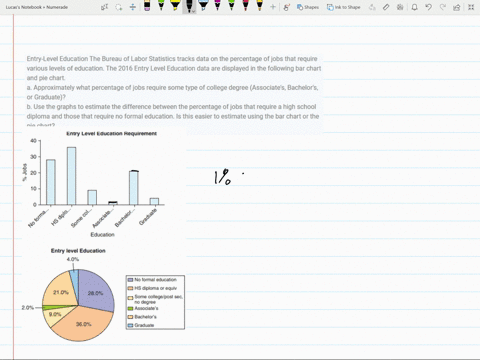Click the Lucas's Notebook » Numerade title
The width and height of the screenshot is (480, 360).
pos(37,7)
